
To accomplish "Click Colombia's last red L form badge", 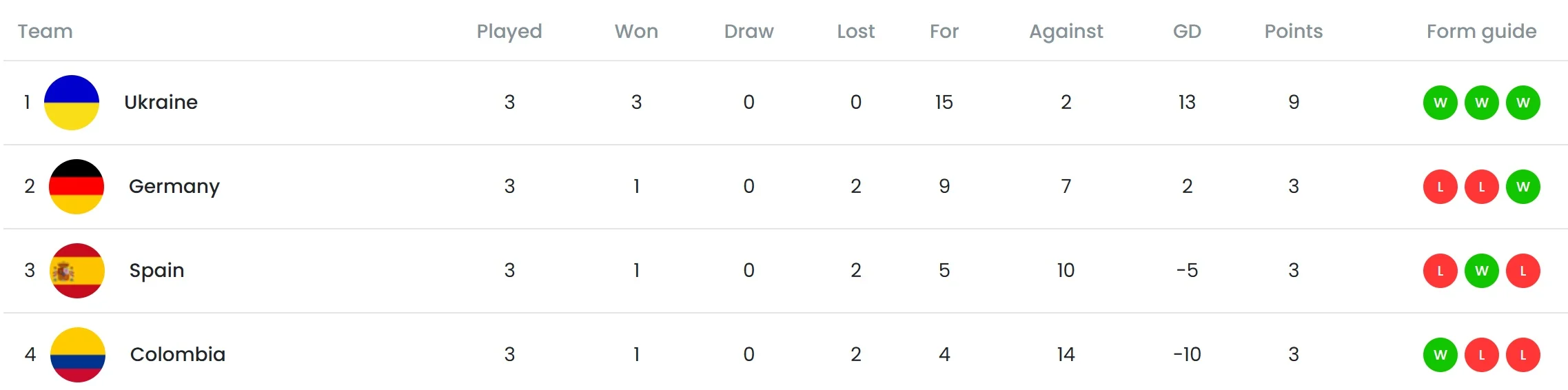I will click(x=1523, y=355).
